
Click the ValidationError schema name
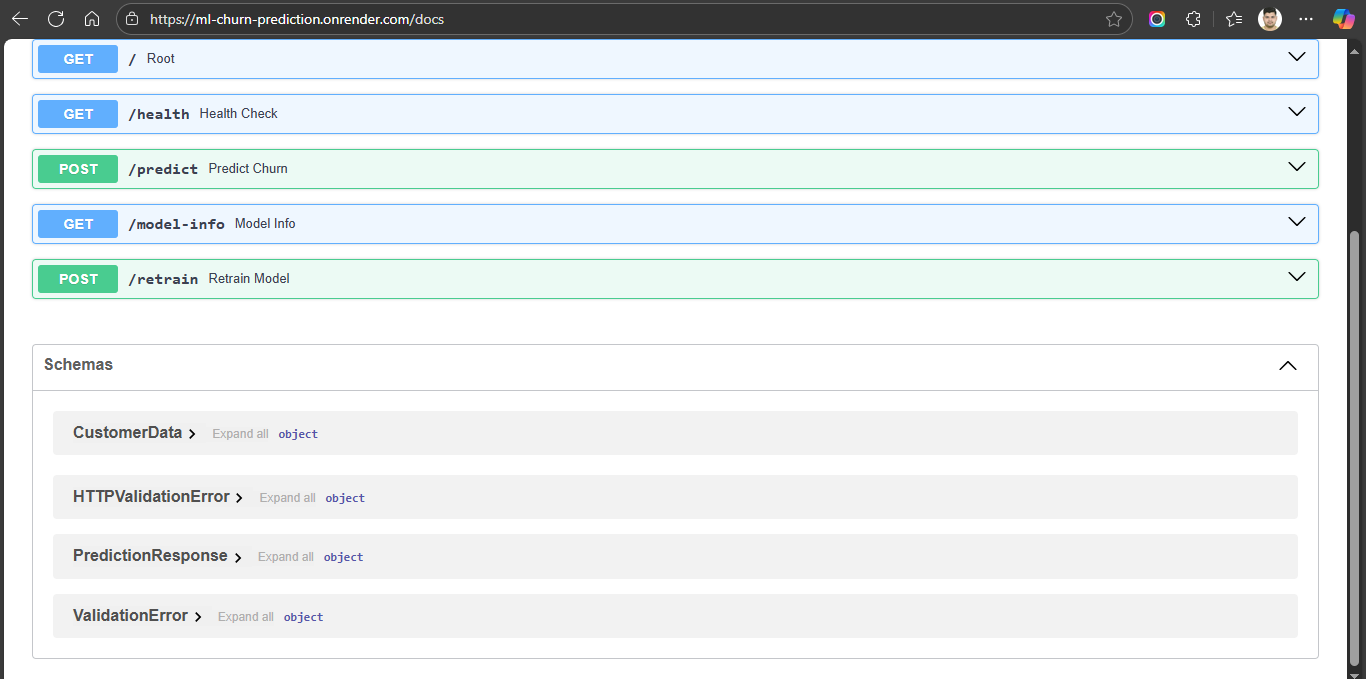130,616
